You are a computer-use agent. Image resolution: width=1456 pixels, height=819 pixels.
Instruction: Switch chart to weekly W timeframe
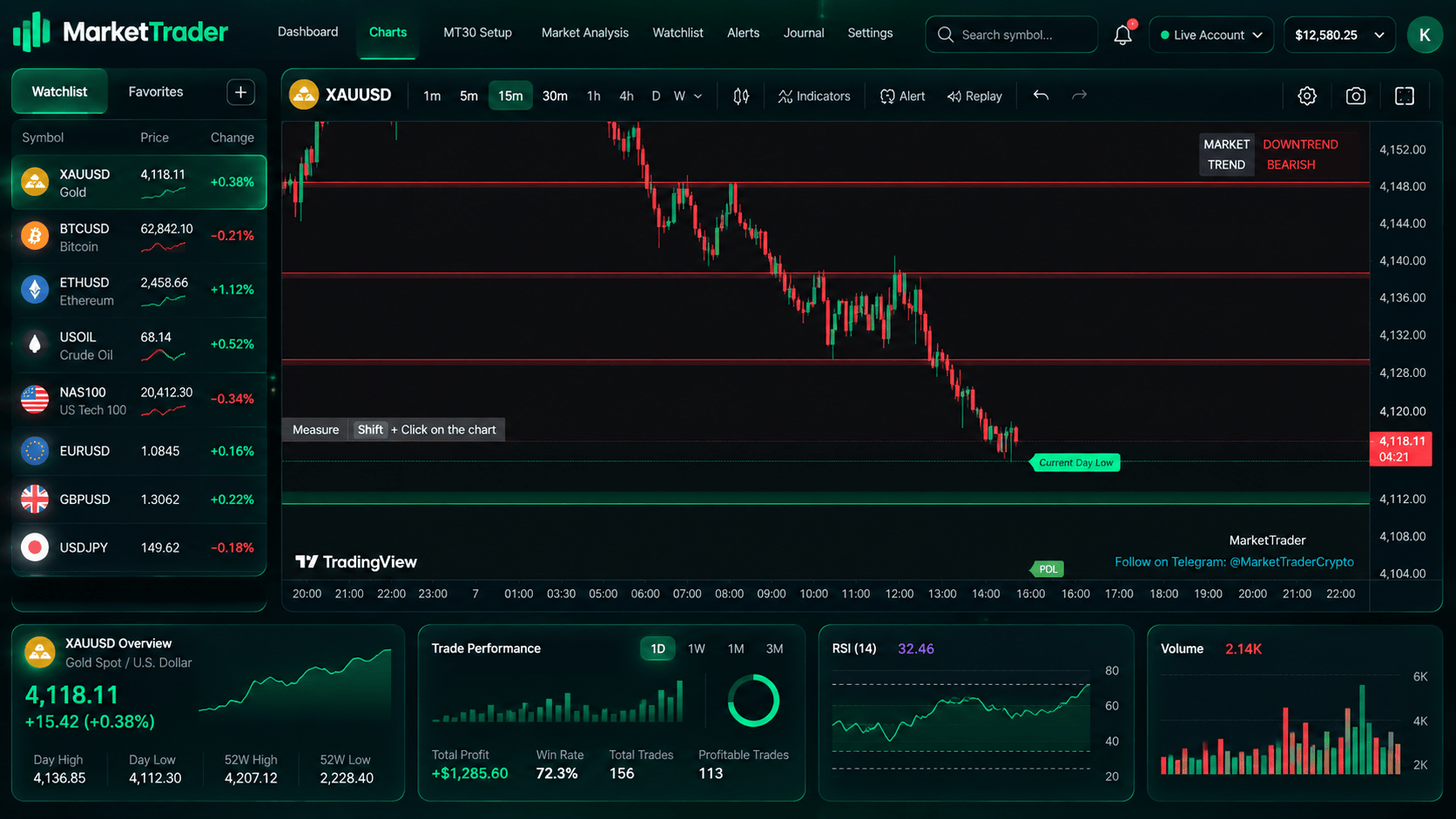(x=679, y=96)
